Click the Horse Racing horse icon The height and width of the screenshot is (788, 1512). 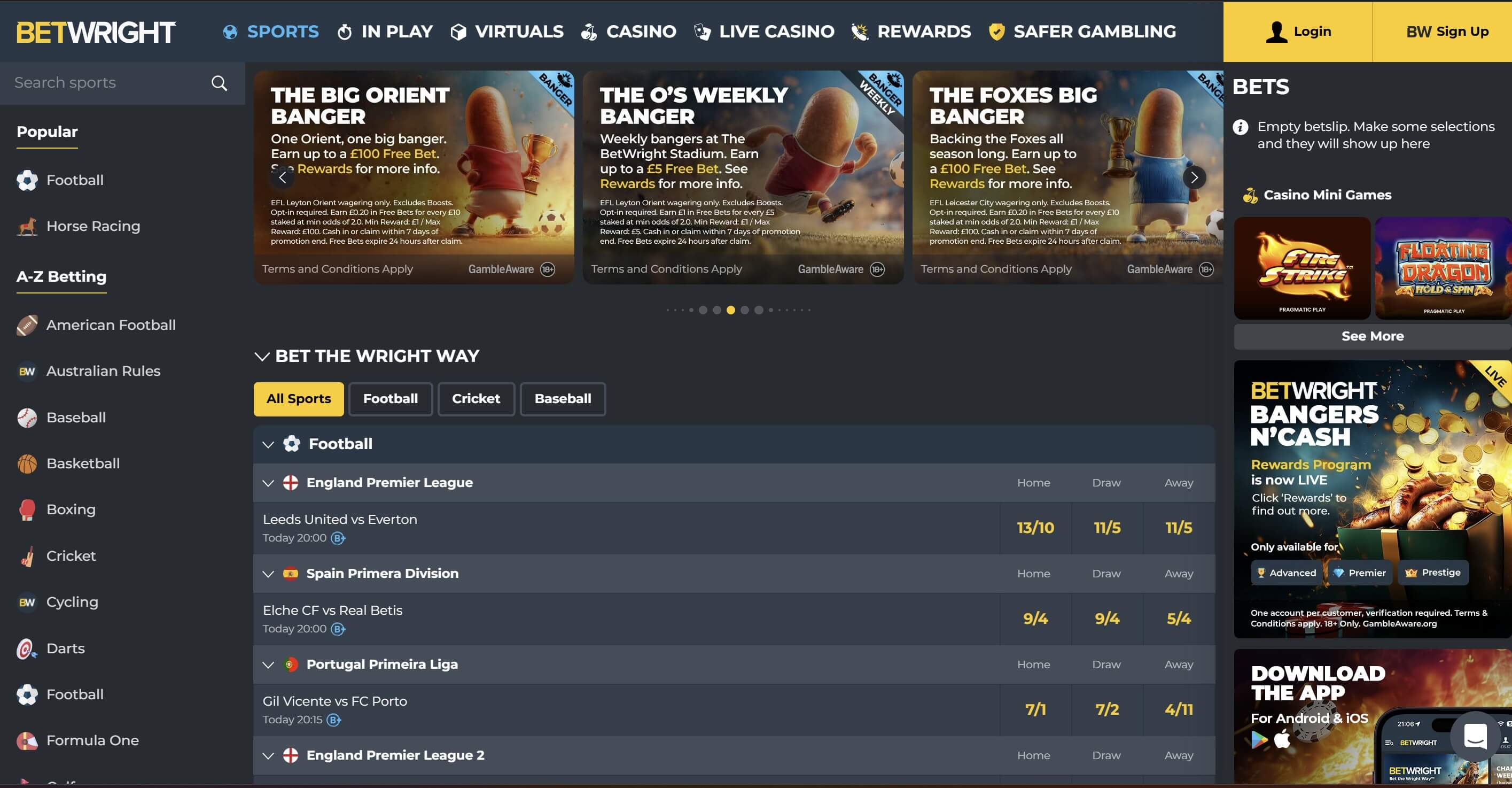pos(27,226)
